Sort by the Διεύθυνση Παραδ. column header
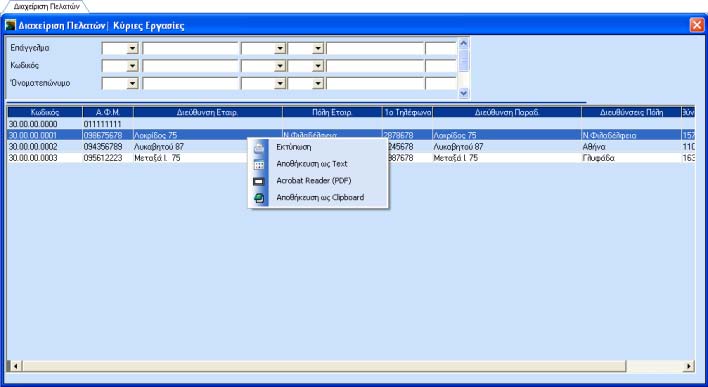708x387 pixels. [507, 112]
